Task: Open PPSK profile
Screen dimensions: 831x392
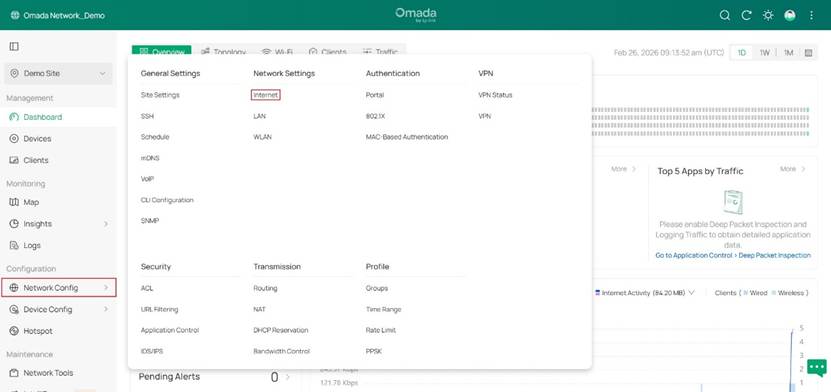Action: [374, 351]
